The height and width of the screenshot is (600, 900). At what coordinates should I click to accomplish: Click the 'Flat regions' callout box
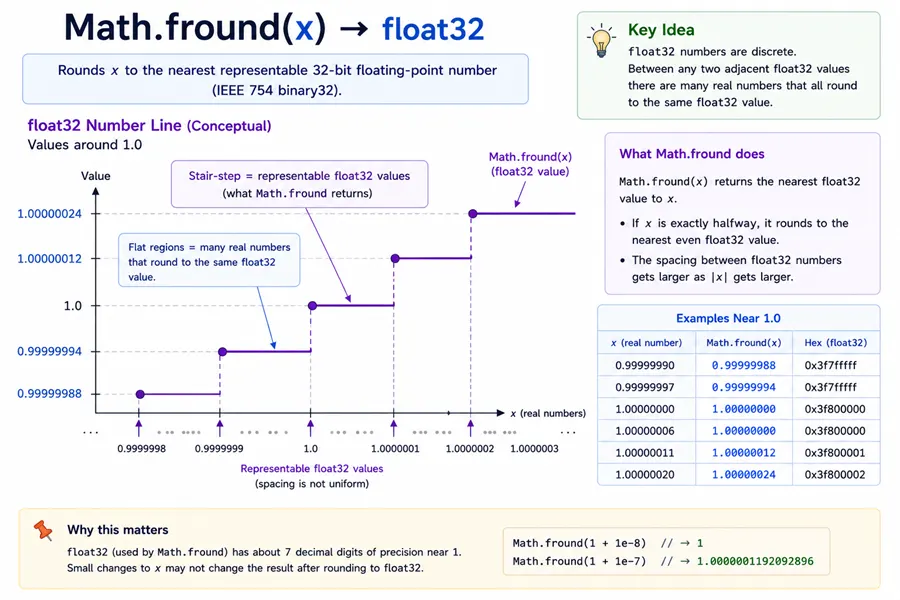tap(209, 260)
